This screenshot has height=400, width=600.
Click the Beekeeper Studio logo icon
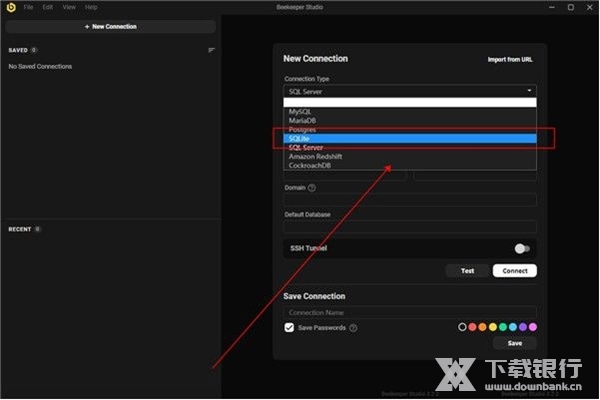coord(11,7)
